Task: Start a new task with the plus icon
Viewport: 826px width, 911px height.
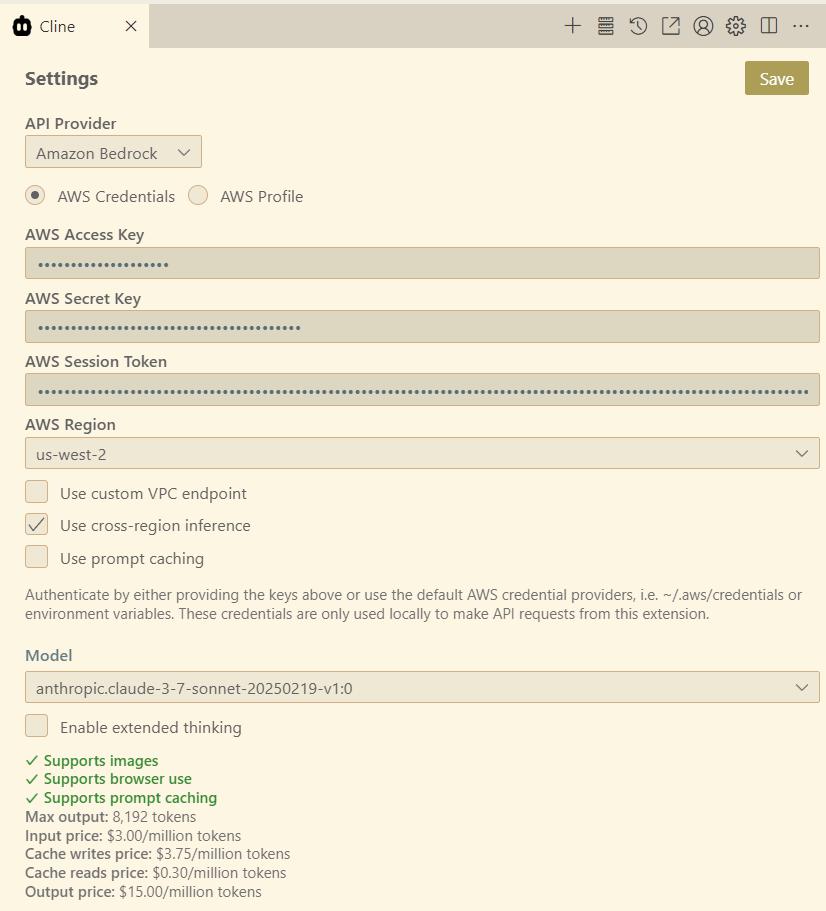Action: pyautogui.click(x=572, y=26)
